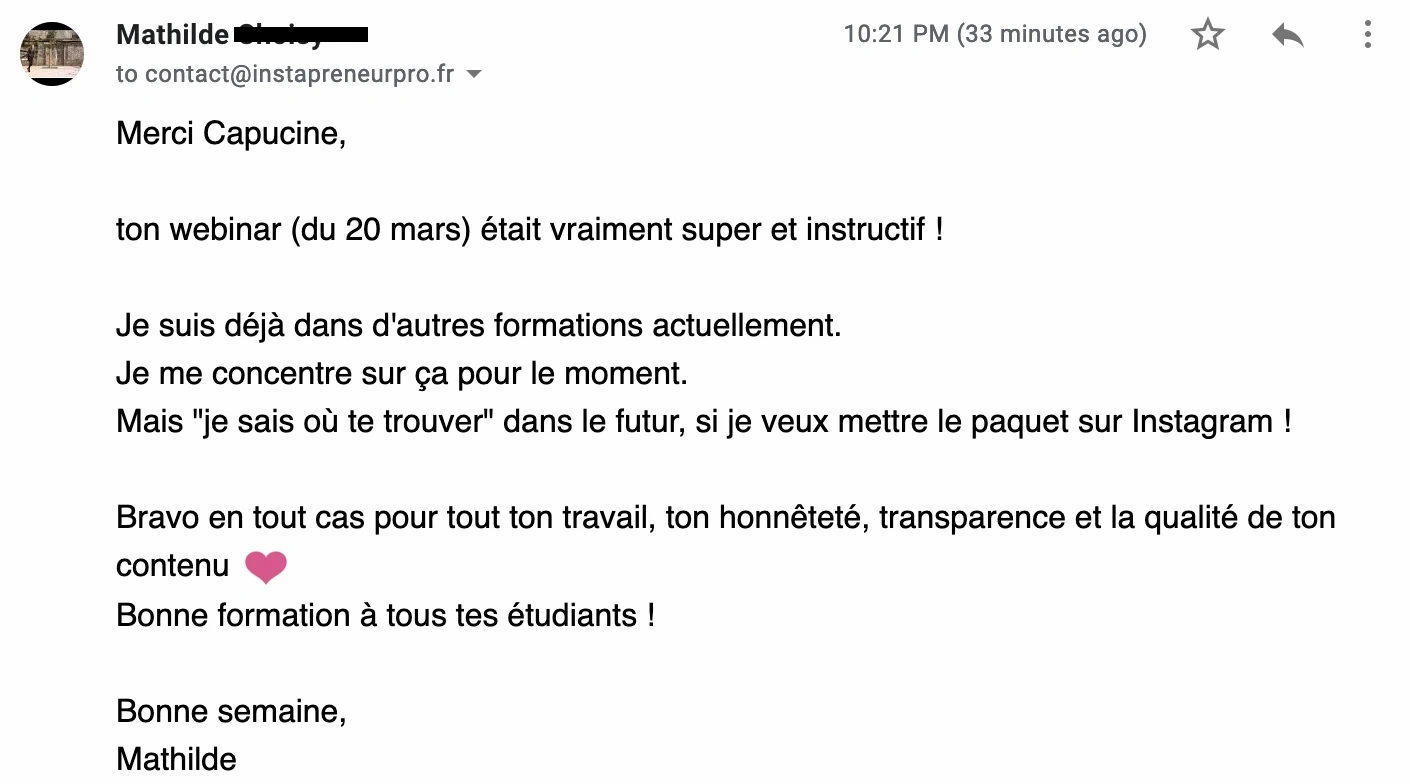Click the line starting Bravo en tout cas
The width and height of the screenshot is (1410, 784).
coord(726,518)
